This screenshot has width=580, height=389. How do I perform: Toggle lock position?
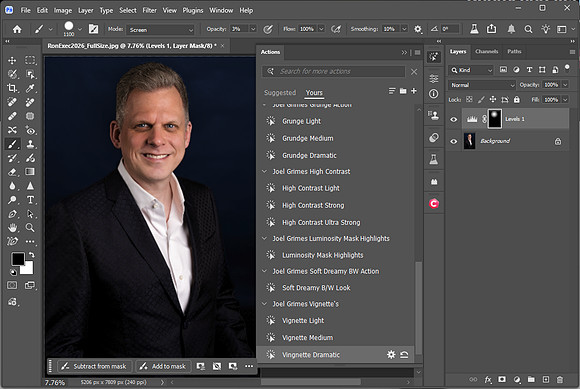pyautogui.click(x=493, y=99)
